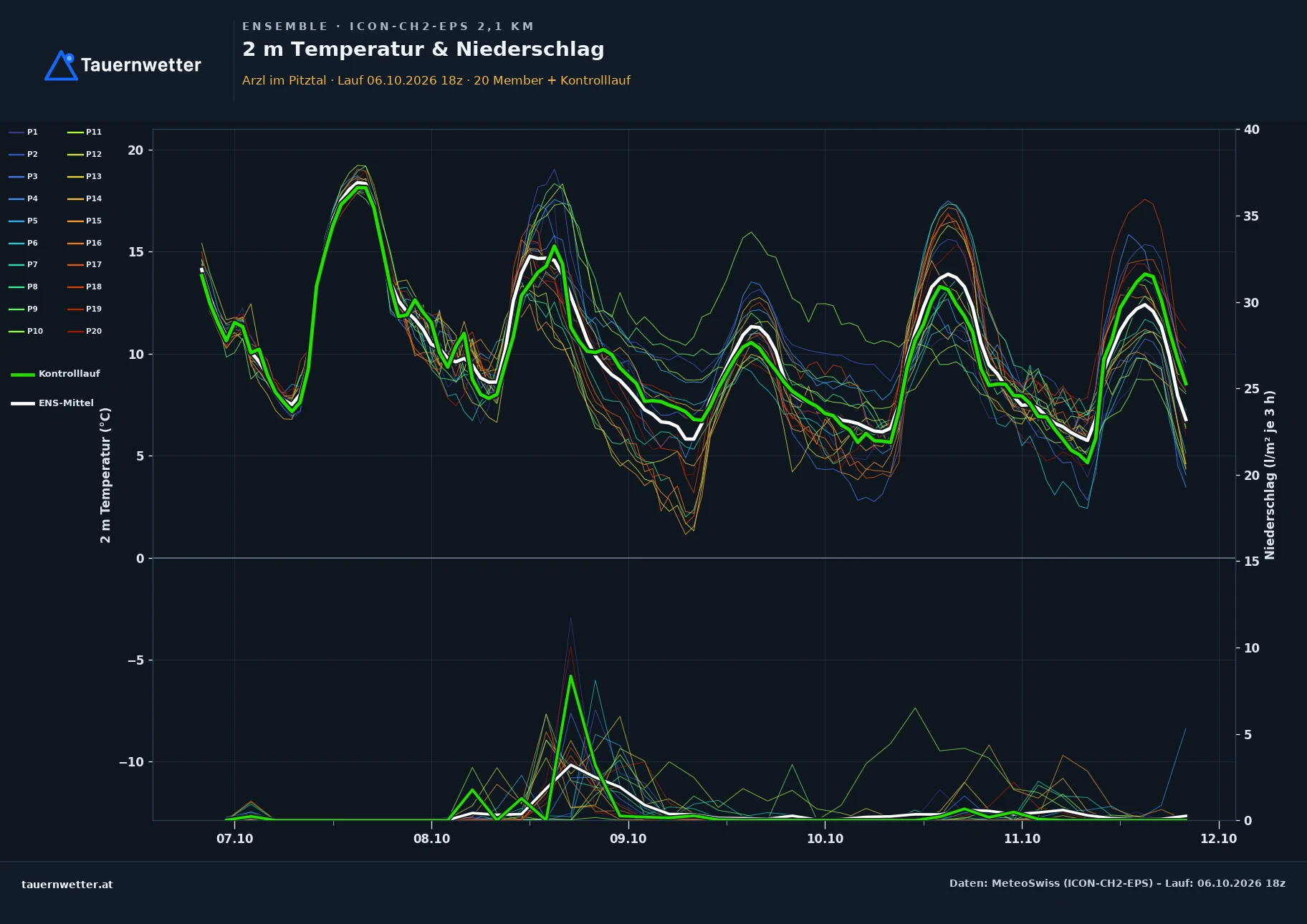Click the 07.10 date axis label
This screenshot has height=924, width=1307.
[234, 839]
